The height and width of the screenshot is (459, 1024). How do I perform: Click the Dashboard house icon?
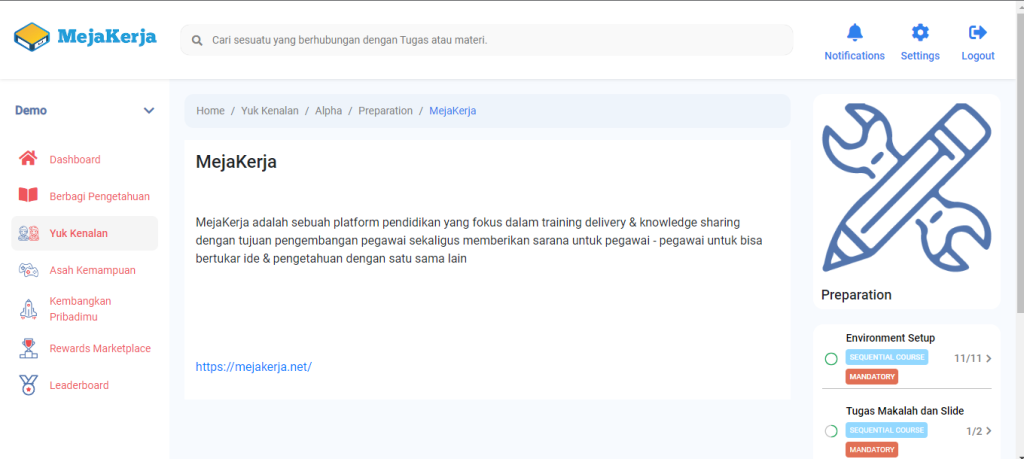(28, 159)
